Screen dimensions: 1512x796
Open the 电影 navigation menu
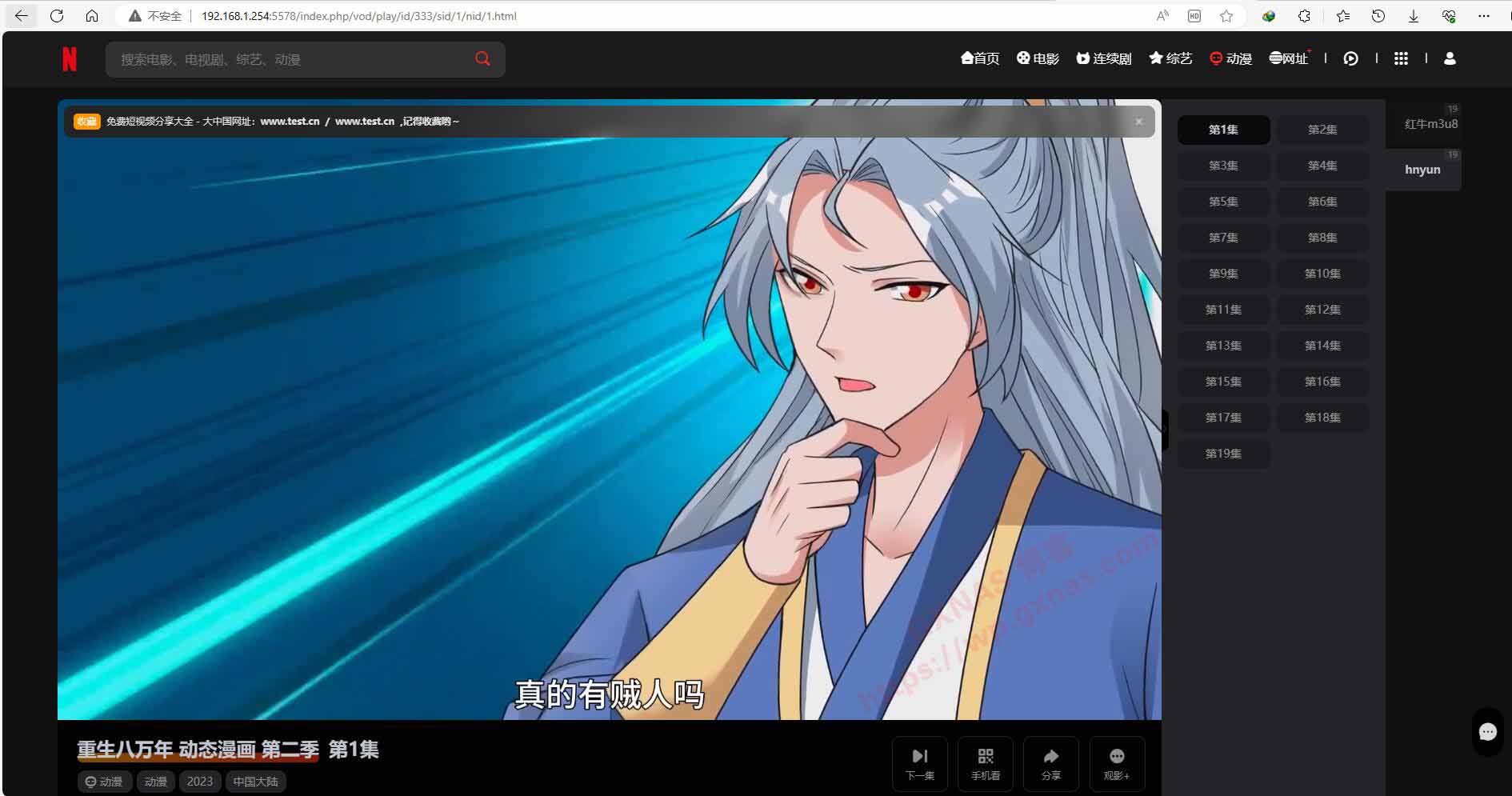(1038, 58)
